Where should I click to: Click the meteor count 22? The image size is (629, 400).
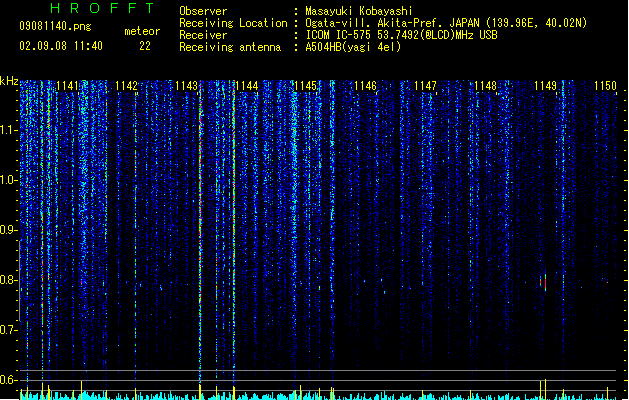tap(145, 46)
